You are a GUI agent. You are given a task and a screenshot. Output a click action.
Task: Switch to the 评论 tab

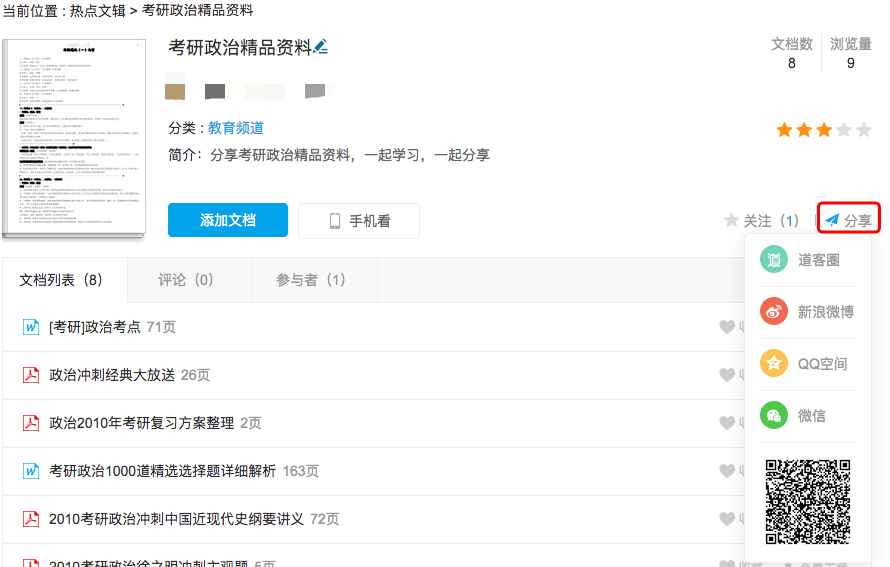pos(186,280)
